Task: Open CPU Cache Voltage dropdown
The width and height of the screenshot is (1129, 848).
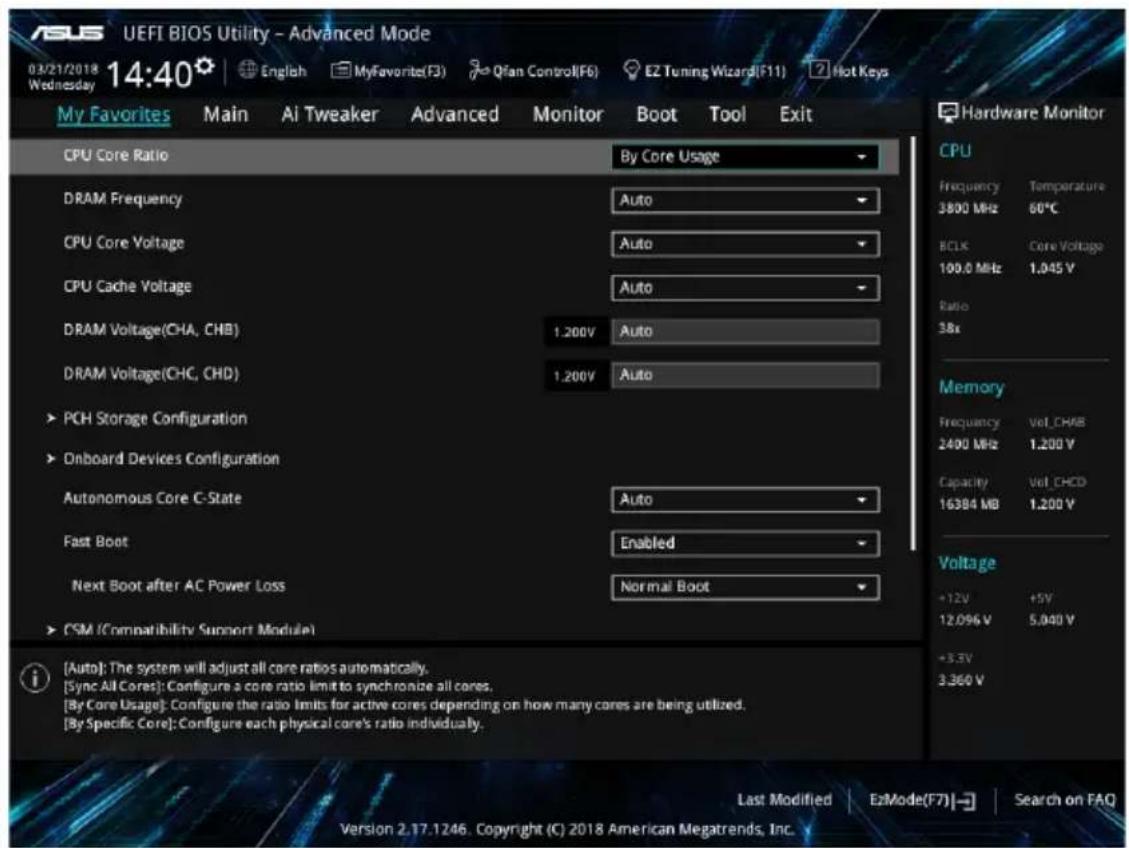Action: click(745, 288)
